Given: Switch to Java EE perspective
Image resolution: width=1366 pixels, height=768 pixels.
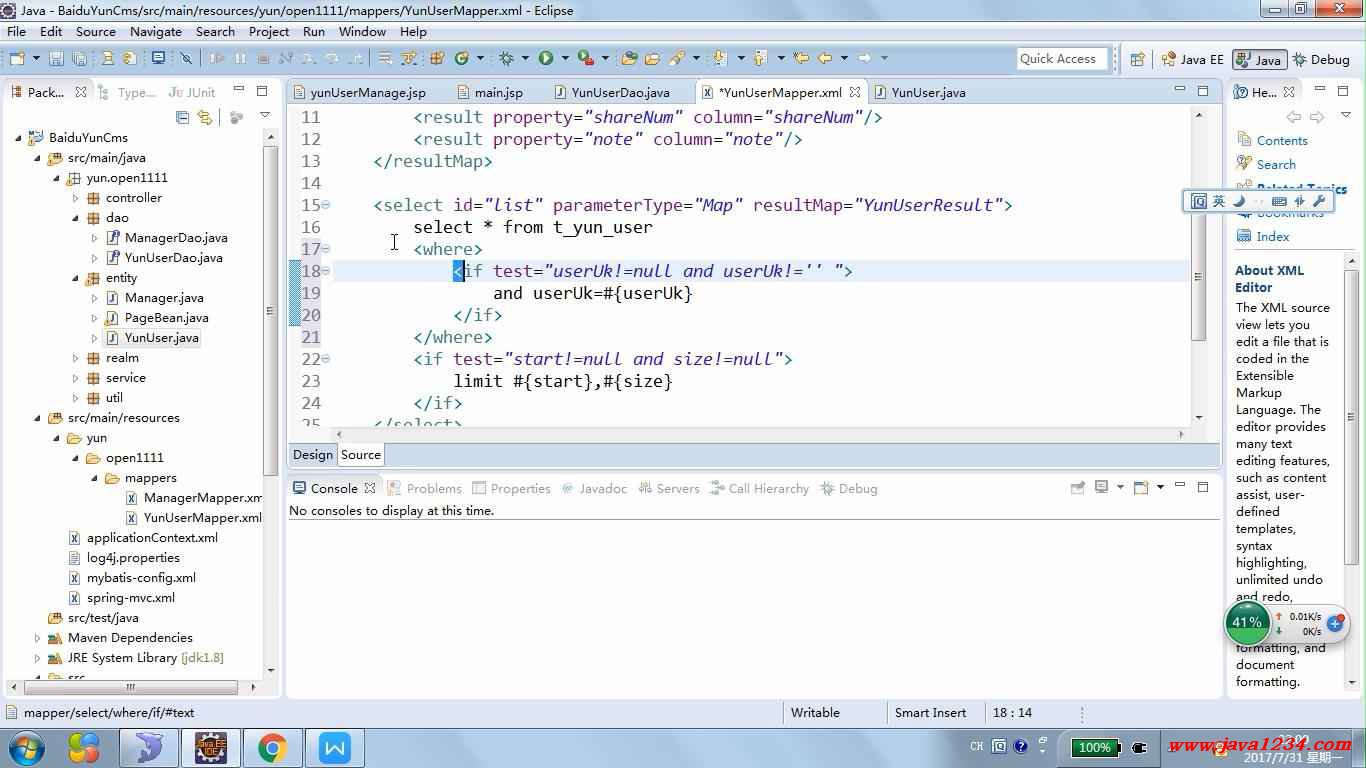Looking at the screenshot, I should tap(1193, 59).
